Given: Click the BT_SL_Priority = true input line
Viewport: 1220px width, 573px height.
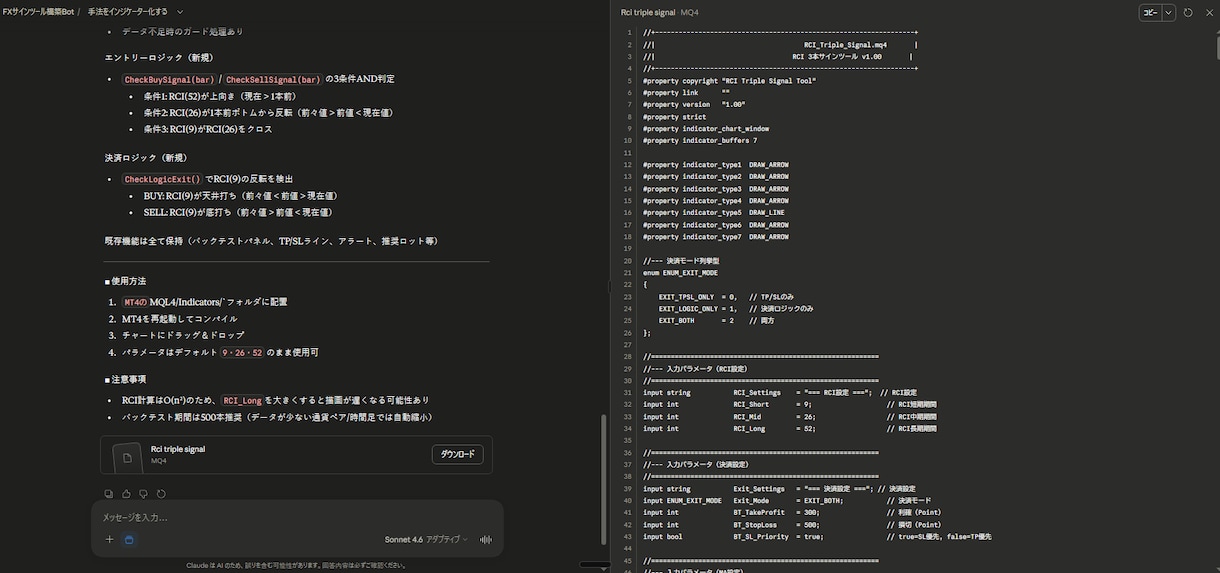Looking at the screenshot, I should [817, 536].
